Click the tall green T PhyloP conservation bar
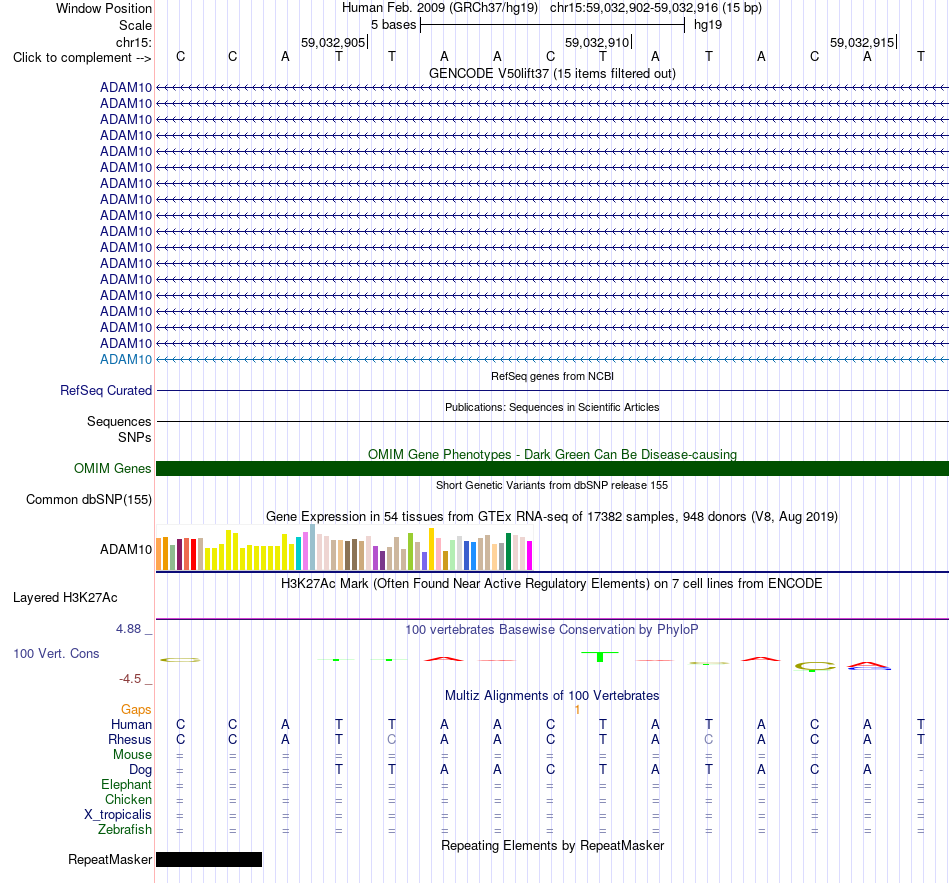This screenshot has width=950, height=883. click(600, 656)
